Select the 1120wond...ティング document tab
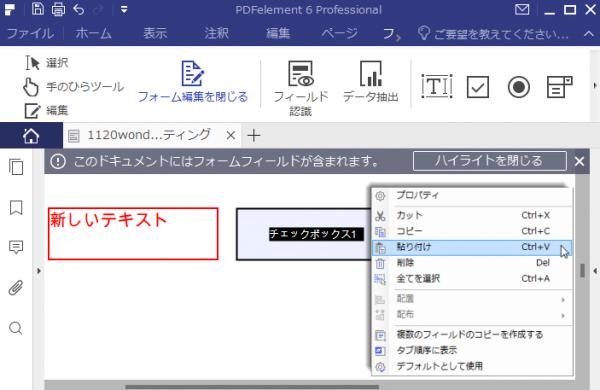Image resolution: width=600 pixels, height=390 pixels. click(148, 135)
